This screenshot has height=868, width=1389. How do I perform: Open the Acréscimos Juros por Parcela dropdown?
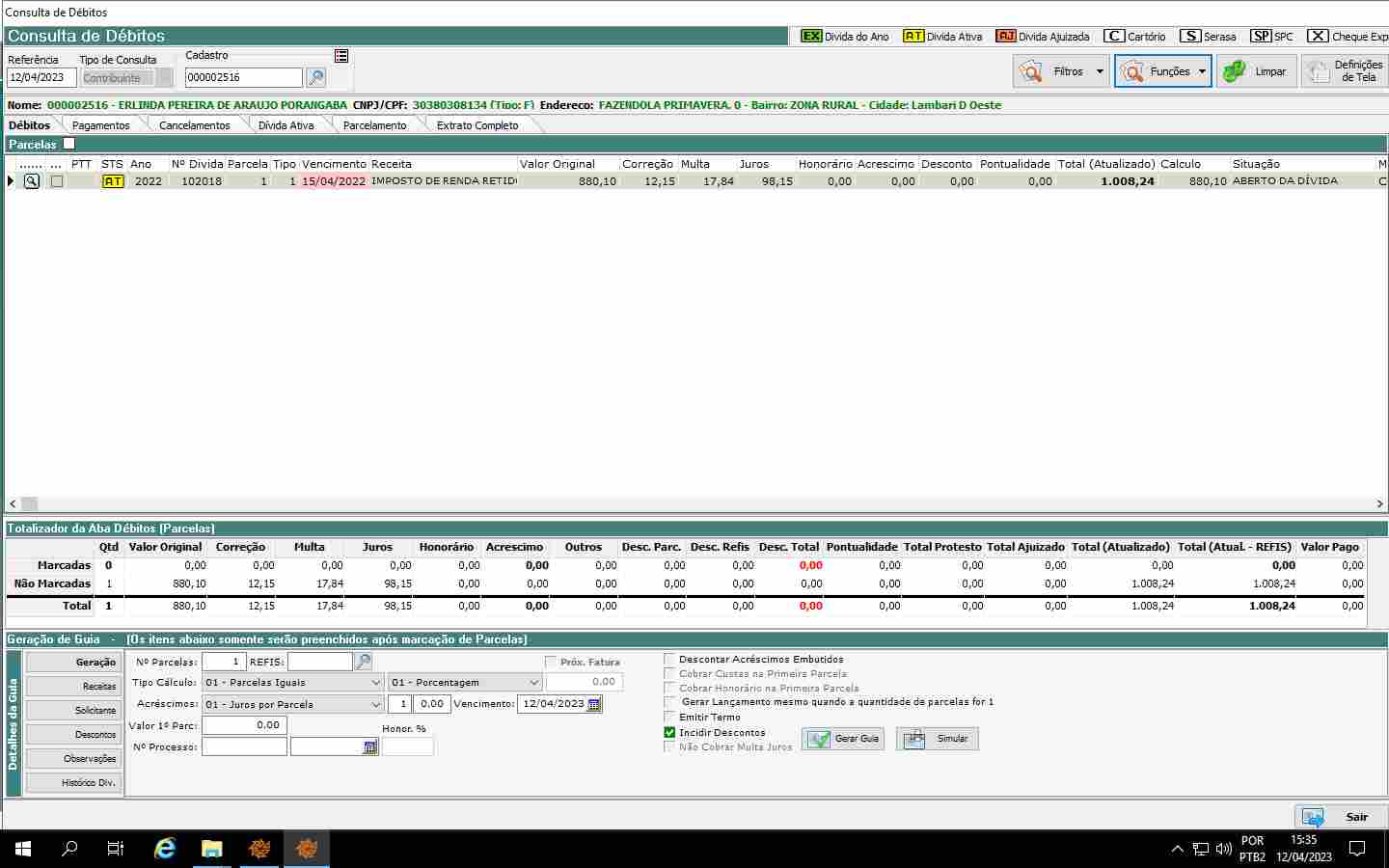(x=376, y=705)
